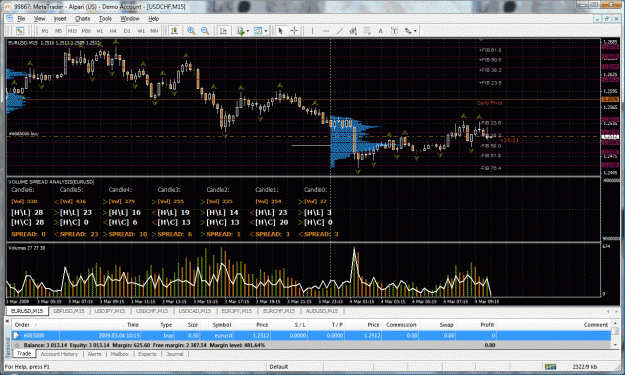This screenshot has width=625, height=375.
Task: Open the View menu
Action: point(39,19)
